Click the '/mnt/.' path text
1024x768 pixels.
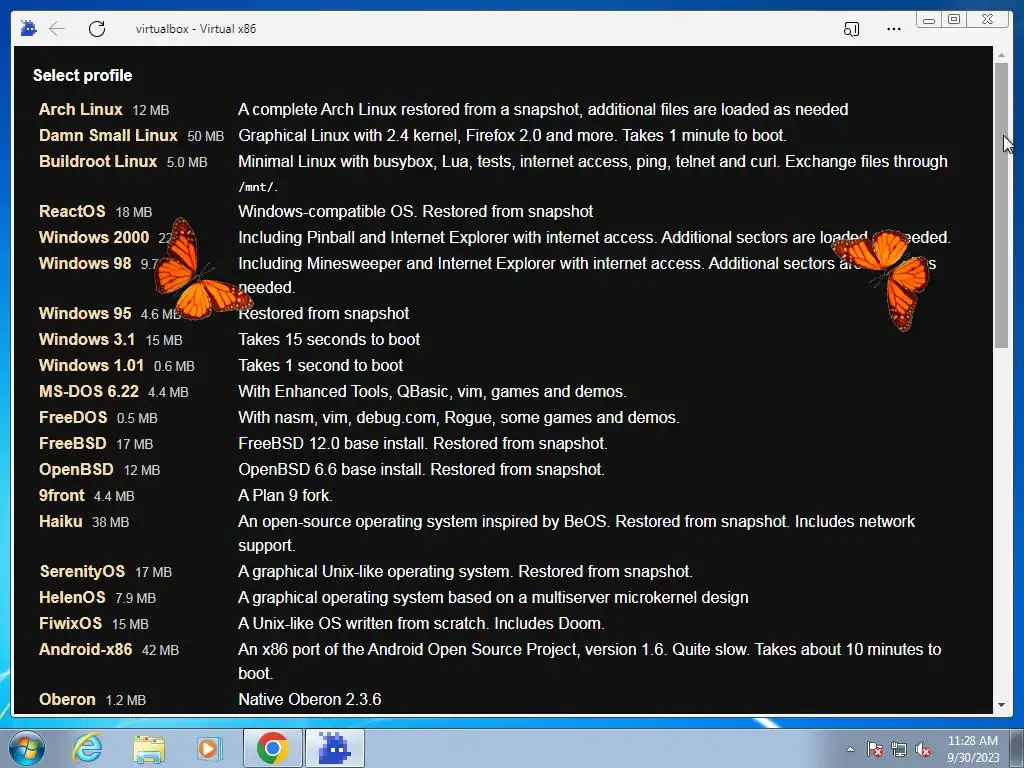(258, 187)
